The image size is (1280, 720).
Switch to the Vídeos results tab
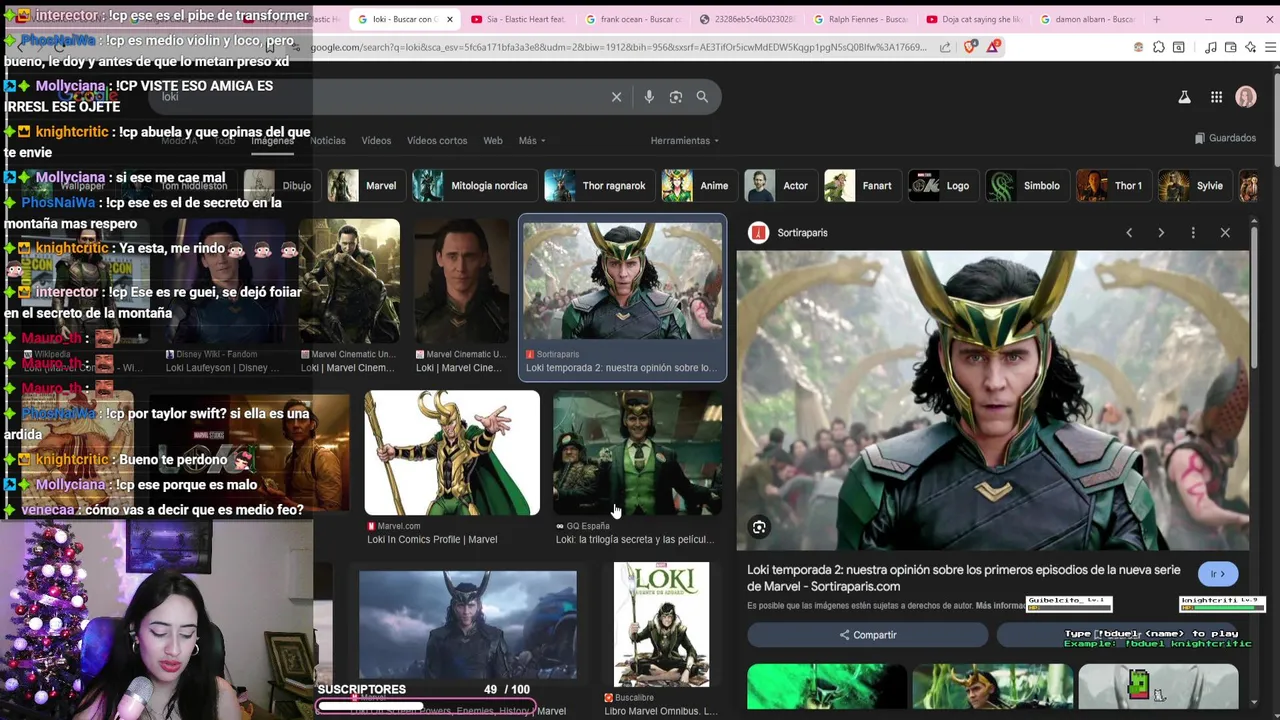[376, 141]
